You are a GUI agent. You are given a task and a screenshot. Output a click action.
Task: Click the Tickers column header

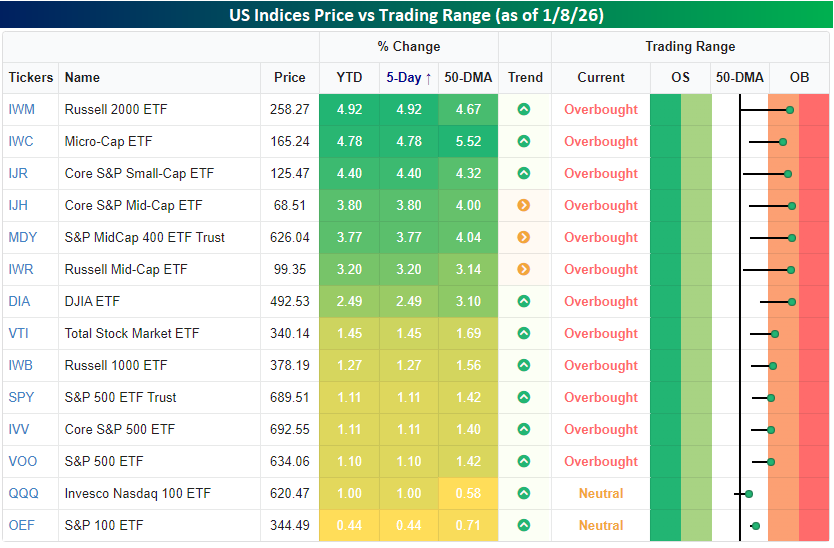(x=31, y=78)
